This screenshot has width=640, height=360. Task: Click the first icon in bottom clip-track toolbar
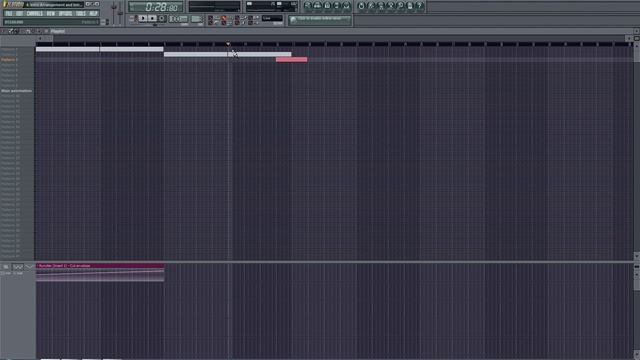click(6, 267)
